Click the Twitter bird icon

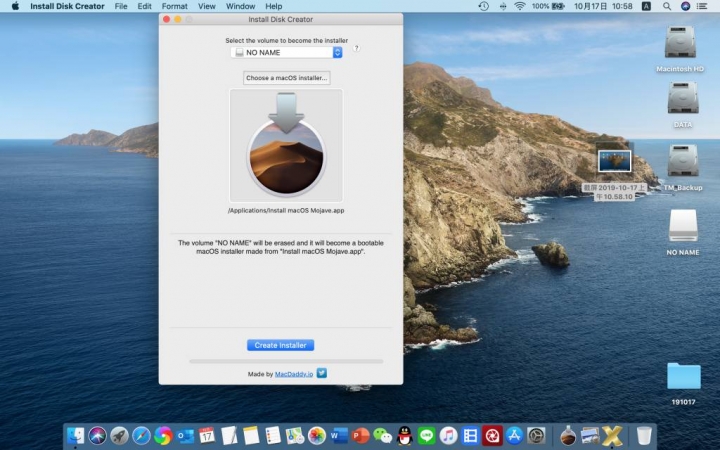[322, 373]
